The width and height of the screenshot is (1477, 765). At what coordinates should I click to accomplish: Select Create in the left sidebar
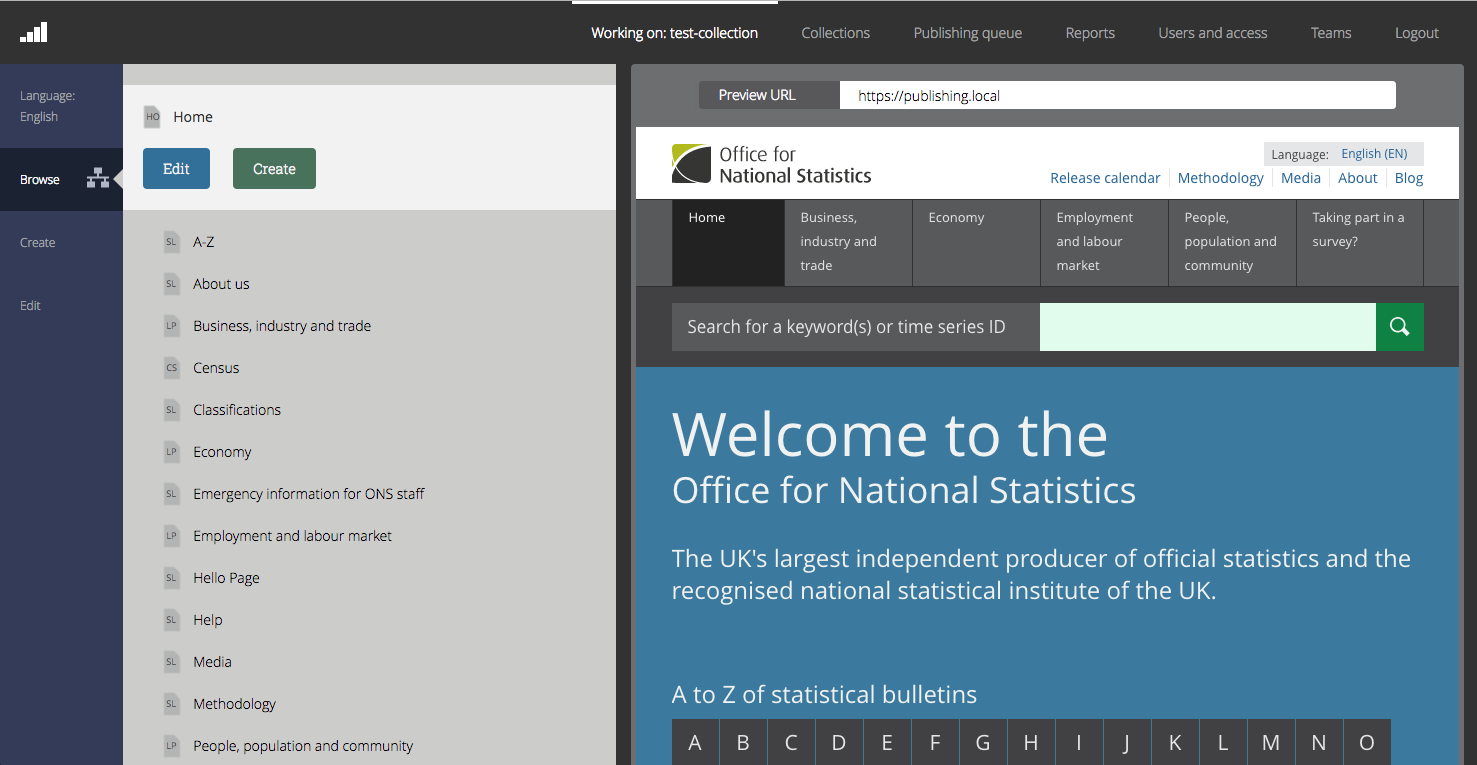click(61, 243)
